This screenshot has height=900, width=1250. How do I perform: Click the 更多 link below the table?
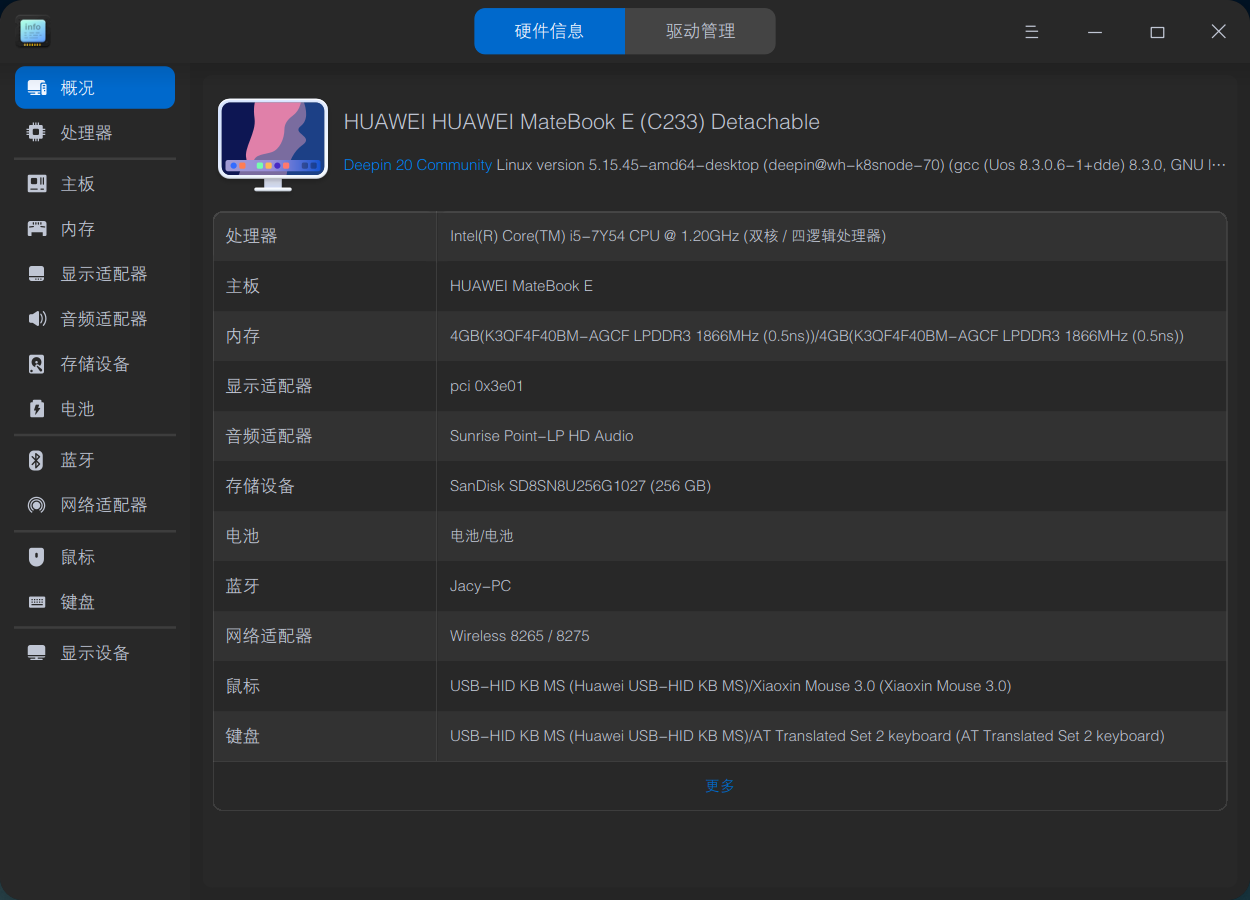tap(719, 786)
